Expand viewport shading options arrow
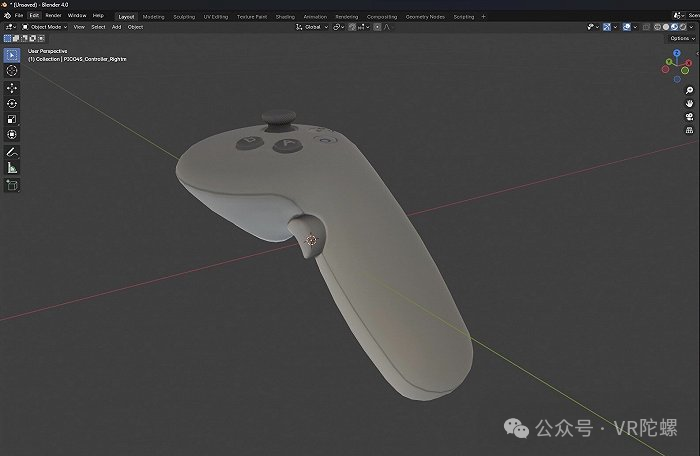700x456 pixels. click(x=692, y=27)
